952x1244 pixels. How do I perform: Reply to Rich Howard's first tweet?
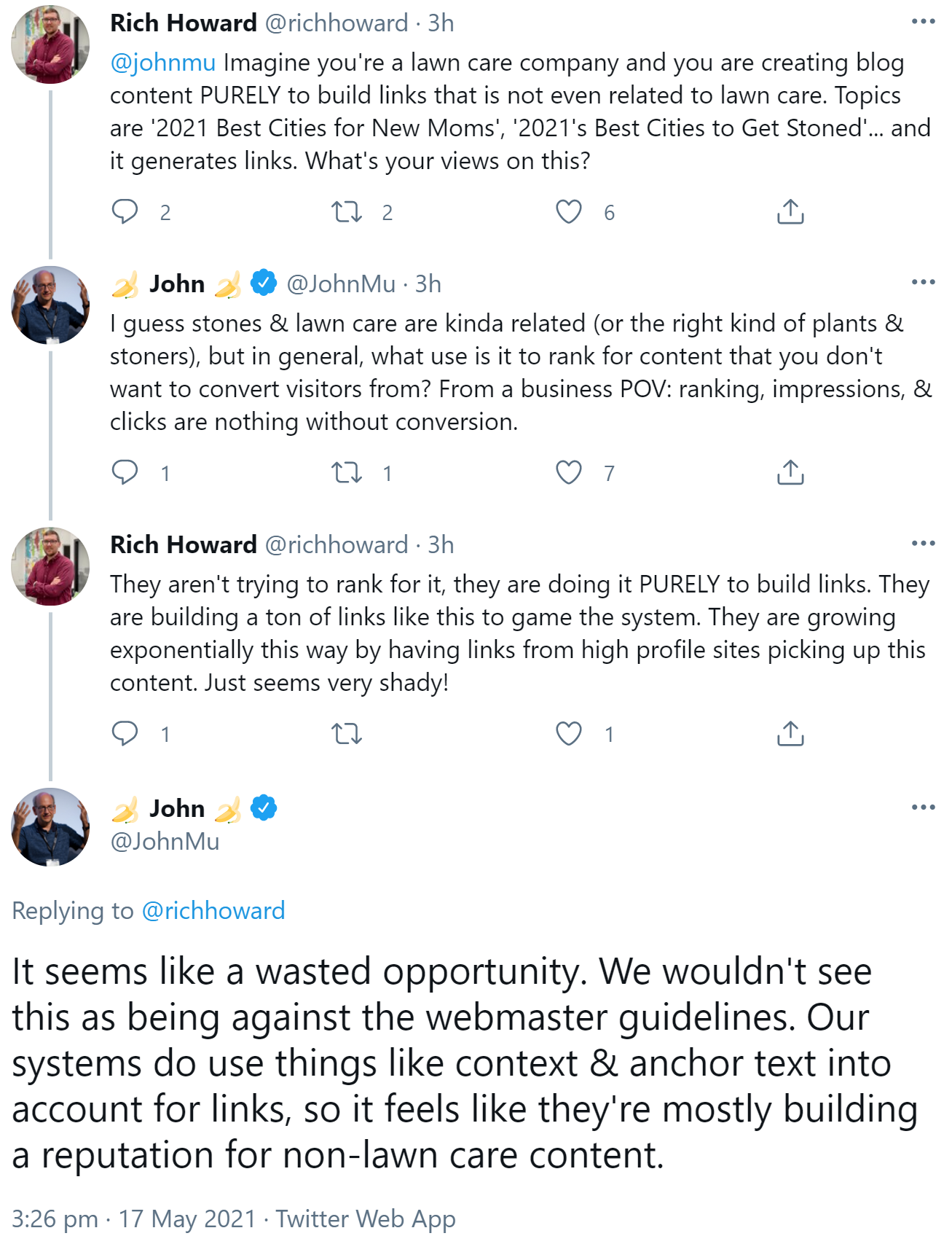point(125,211)
